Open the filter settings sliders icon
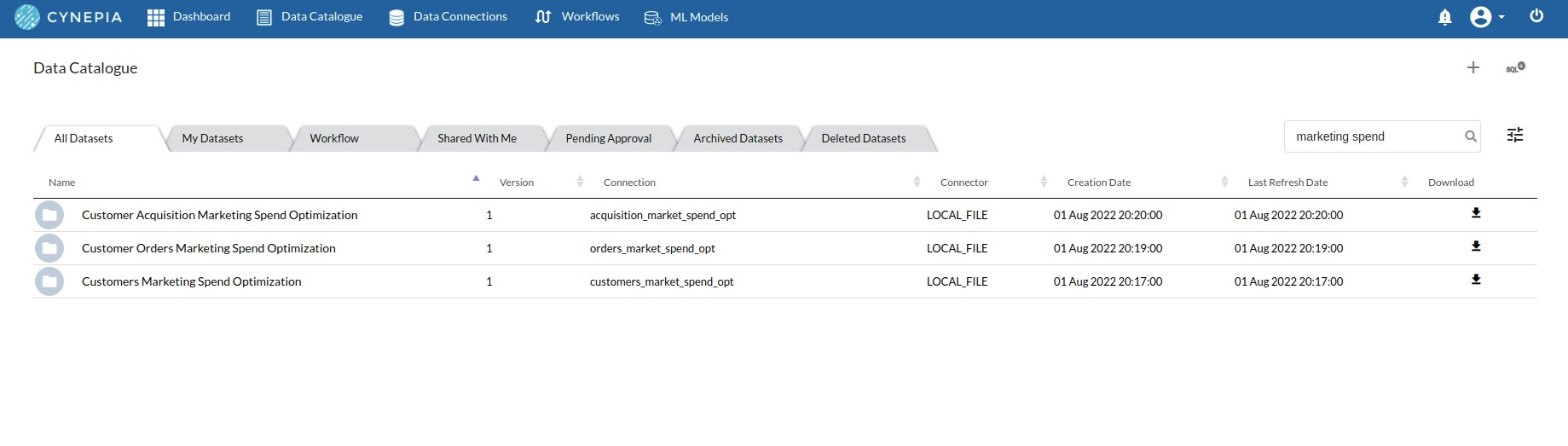This screenshot has height=446, width=1568. [x=1515, y=135]
